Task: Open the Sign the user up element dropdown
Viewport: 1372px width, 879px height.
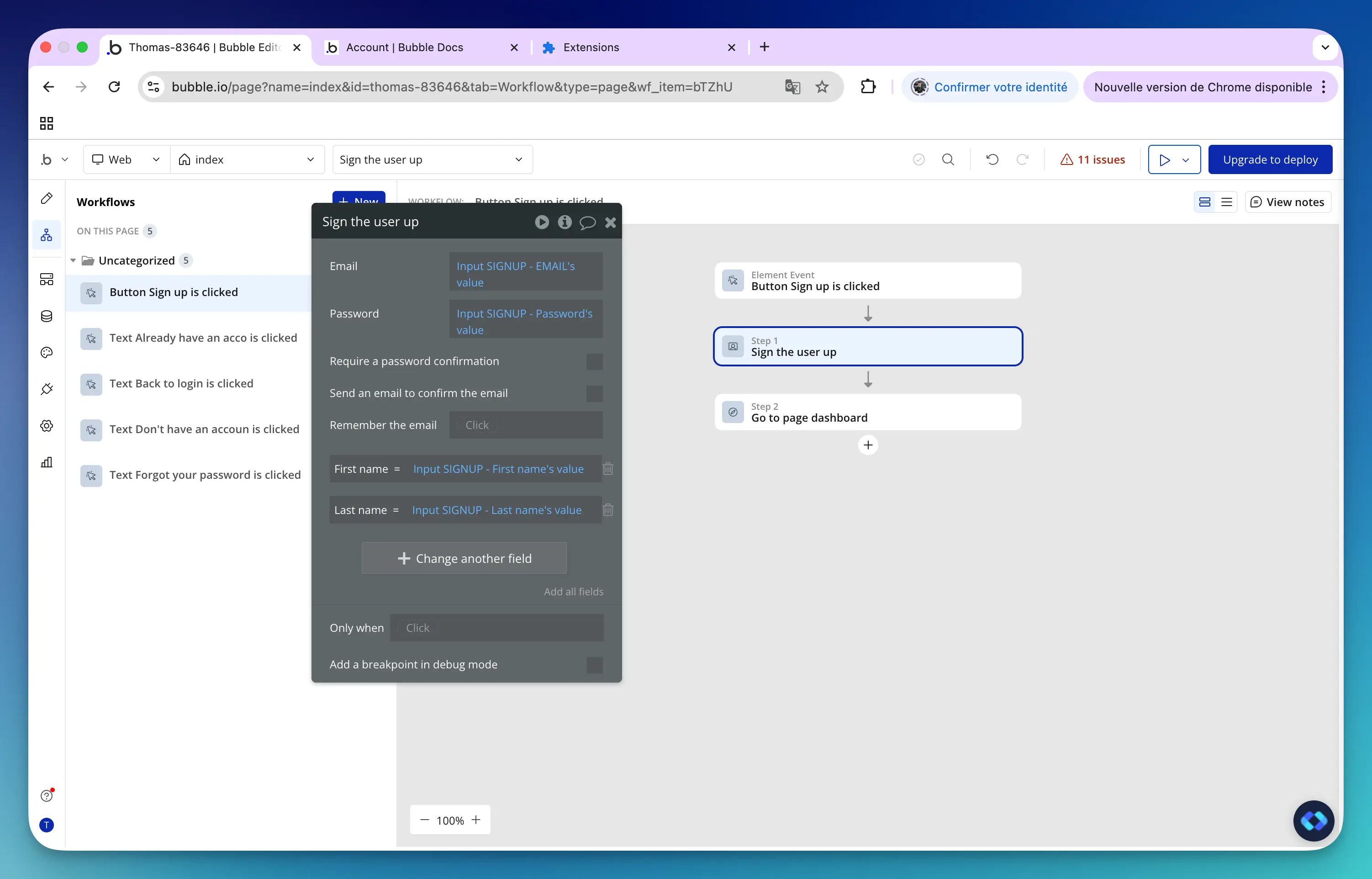Action: [433, 160]
